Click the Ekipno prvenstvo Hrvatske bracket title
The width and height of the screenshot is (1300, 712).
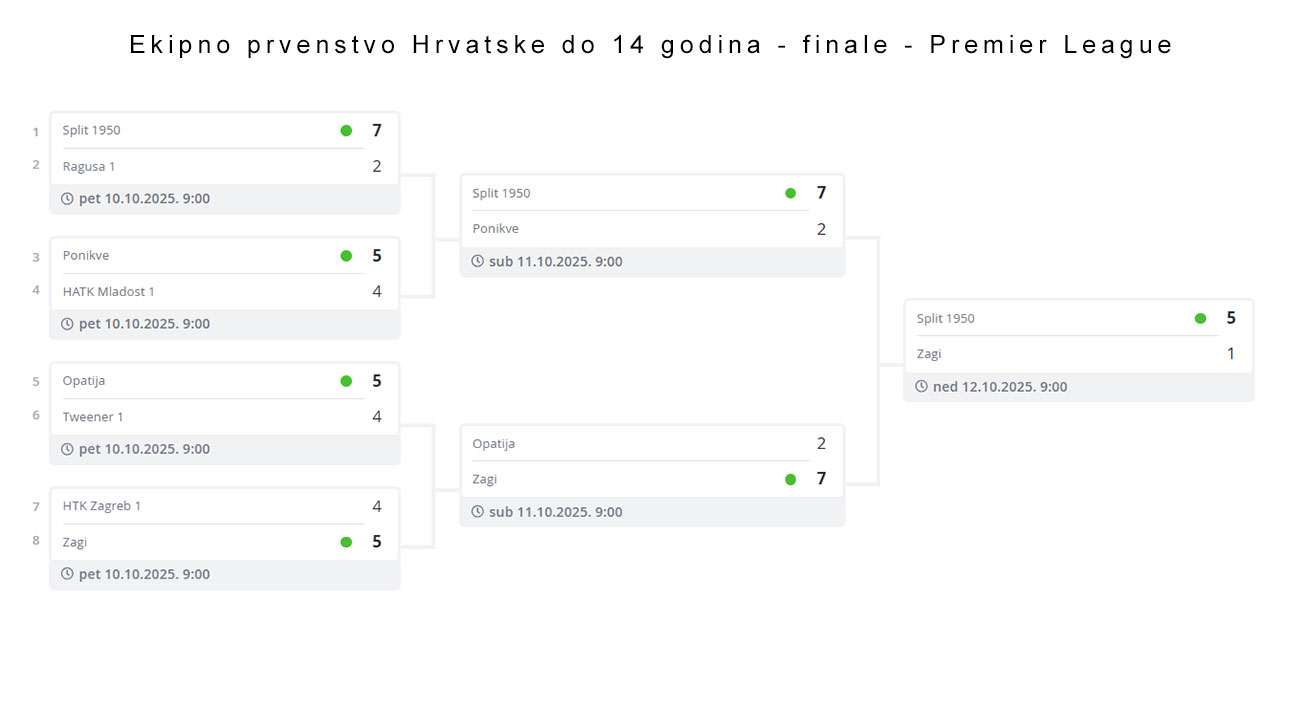point(651,45)
